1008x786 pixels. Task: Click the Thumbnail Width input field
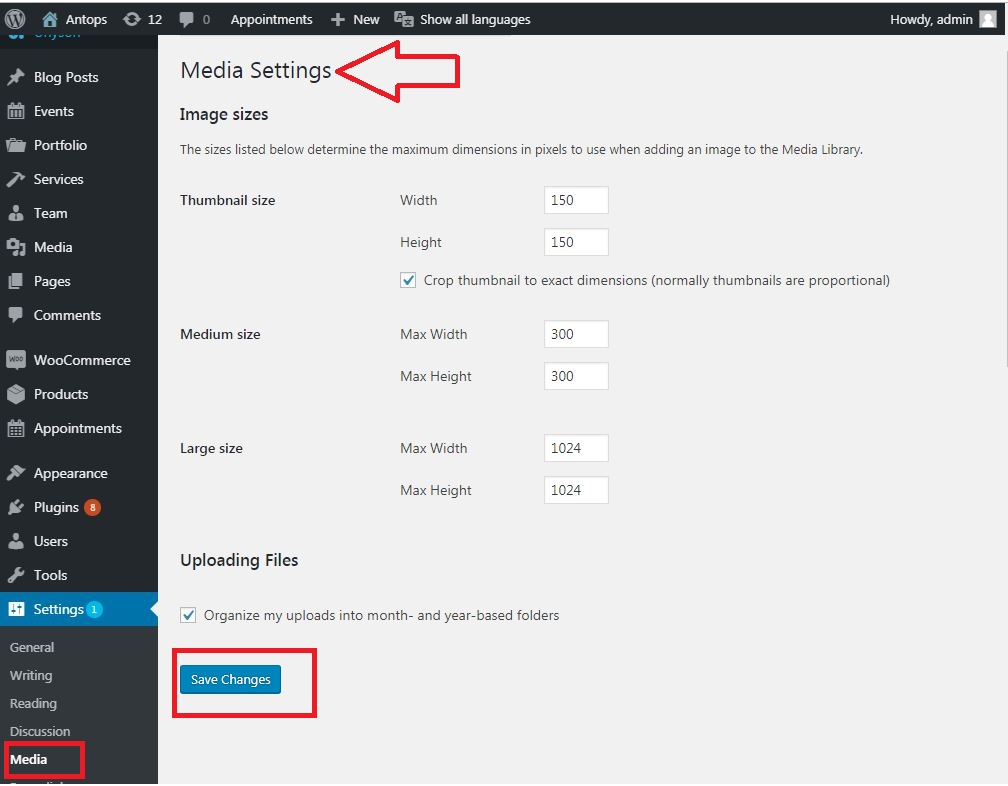[575, 200]
